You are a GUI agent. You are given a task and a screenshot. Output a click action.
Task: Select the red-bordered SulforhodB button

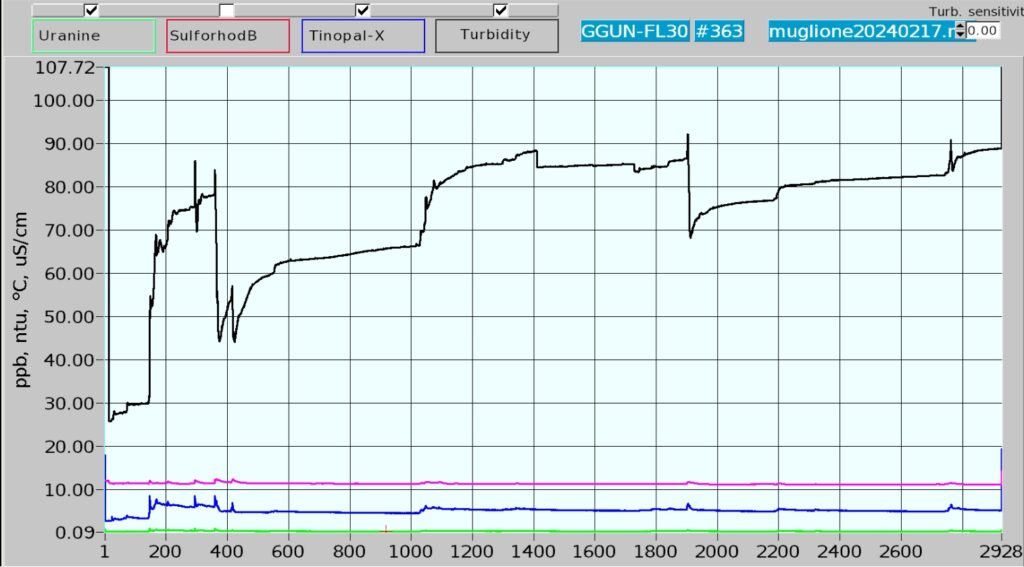[228, 35]
